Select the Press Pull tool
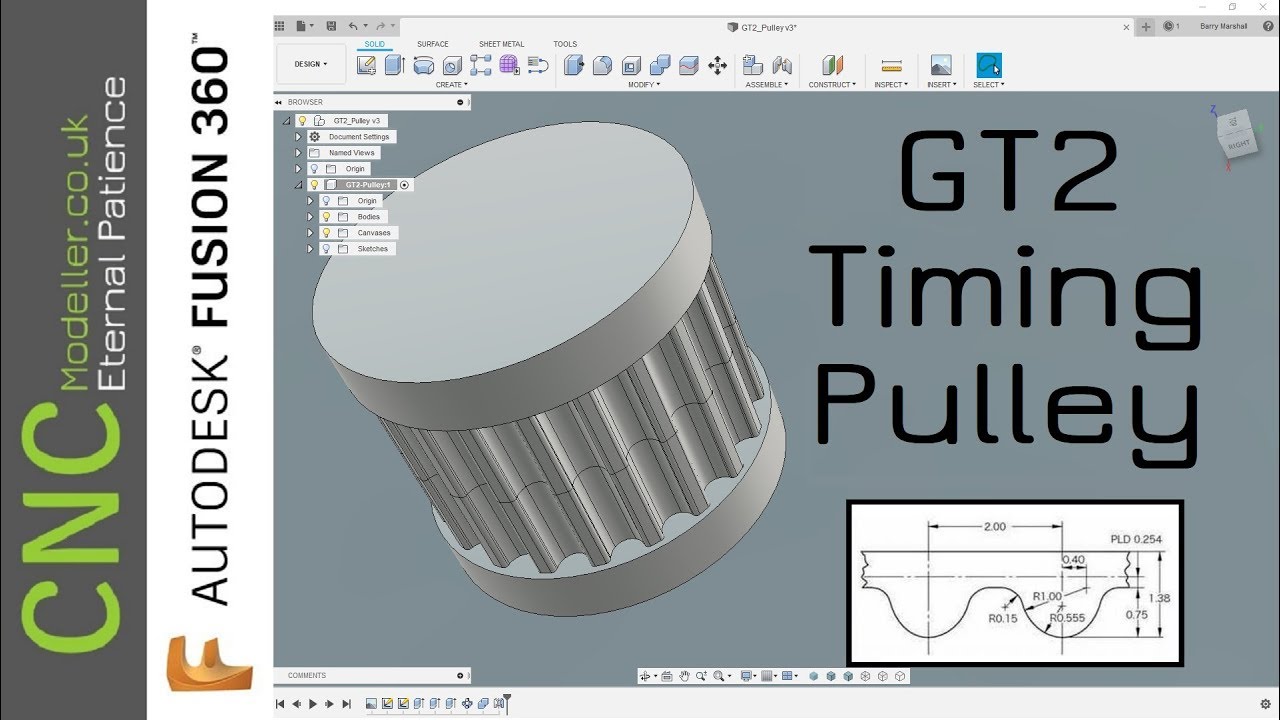Viewport: 1280px width, 720px height. tap(573, 65)
